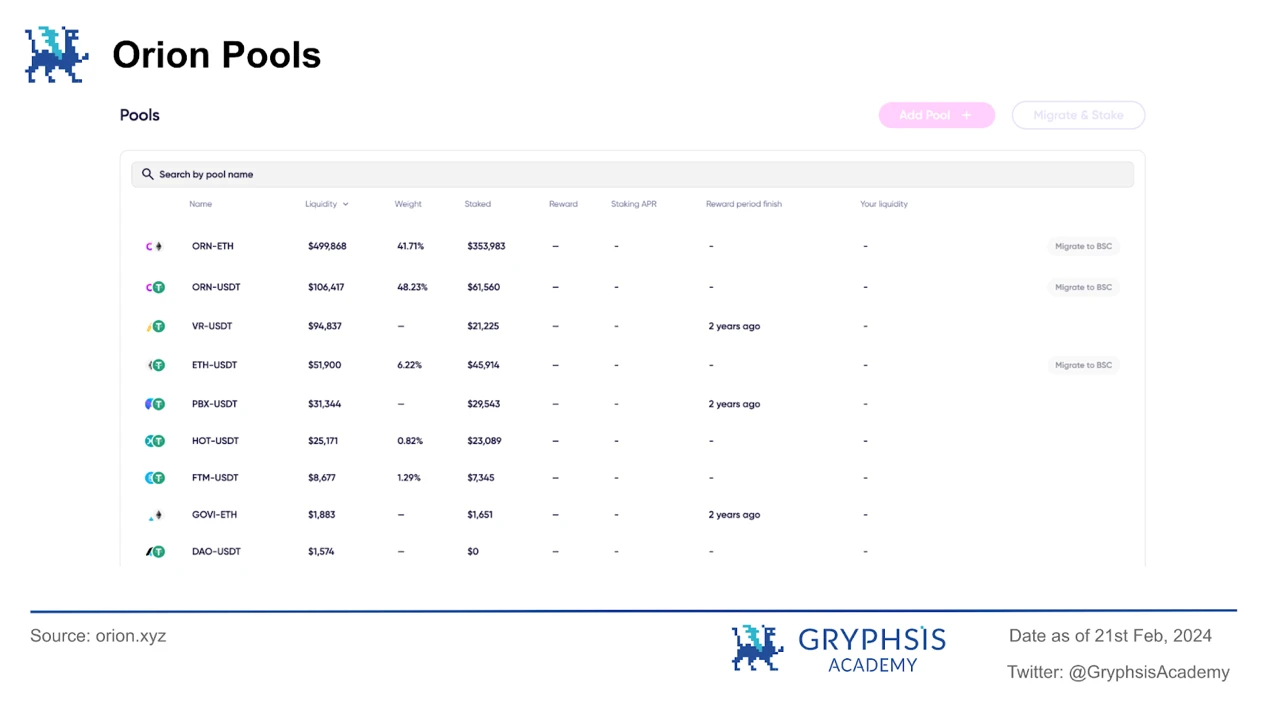Select the VR-USDT pool name

[212, 326]
